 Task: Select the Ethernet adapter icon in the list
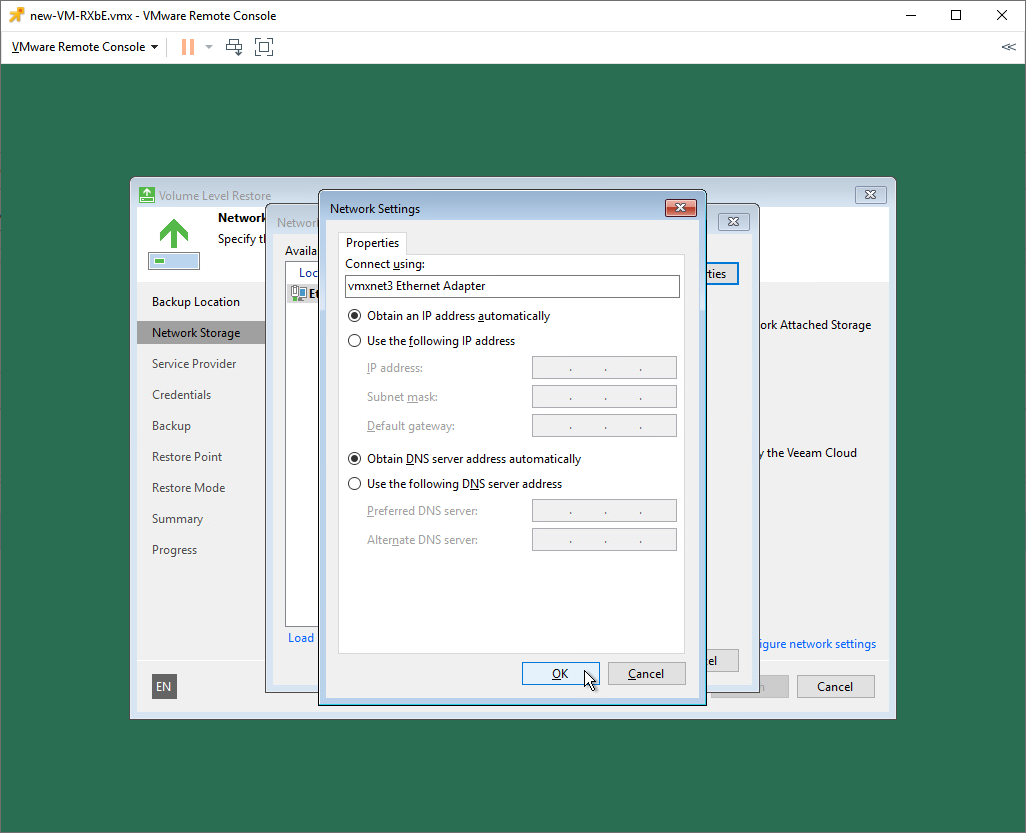[298, 293]
